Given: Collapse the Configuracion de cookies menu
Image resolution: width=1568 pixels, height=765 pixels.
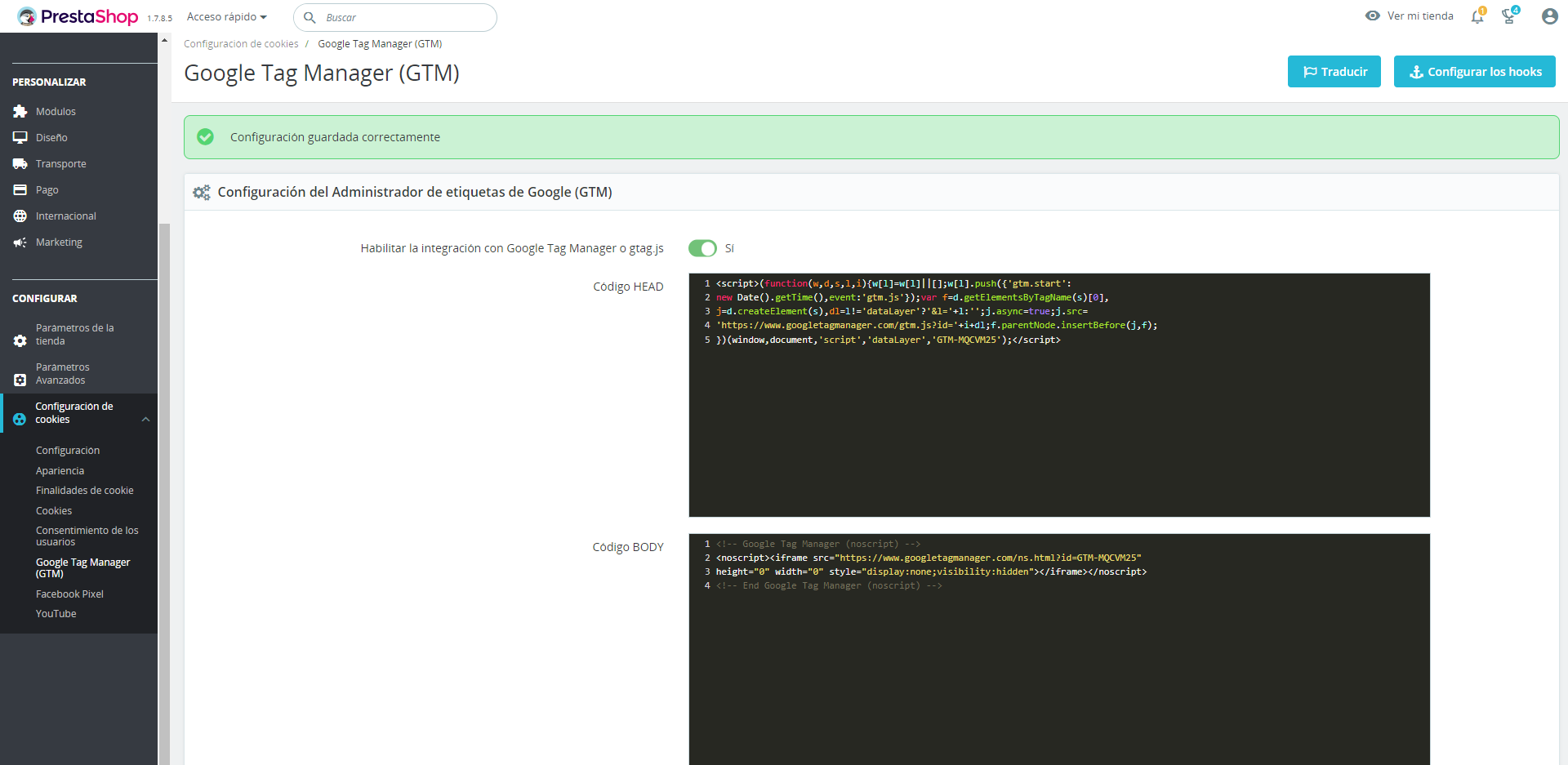Looking at the screenshot, I should tap(145, 420).
